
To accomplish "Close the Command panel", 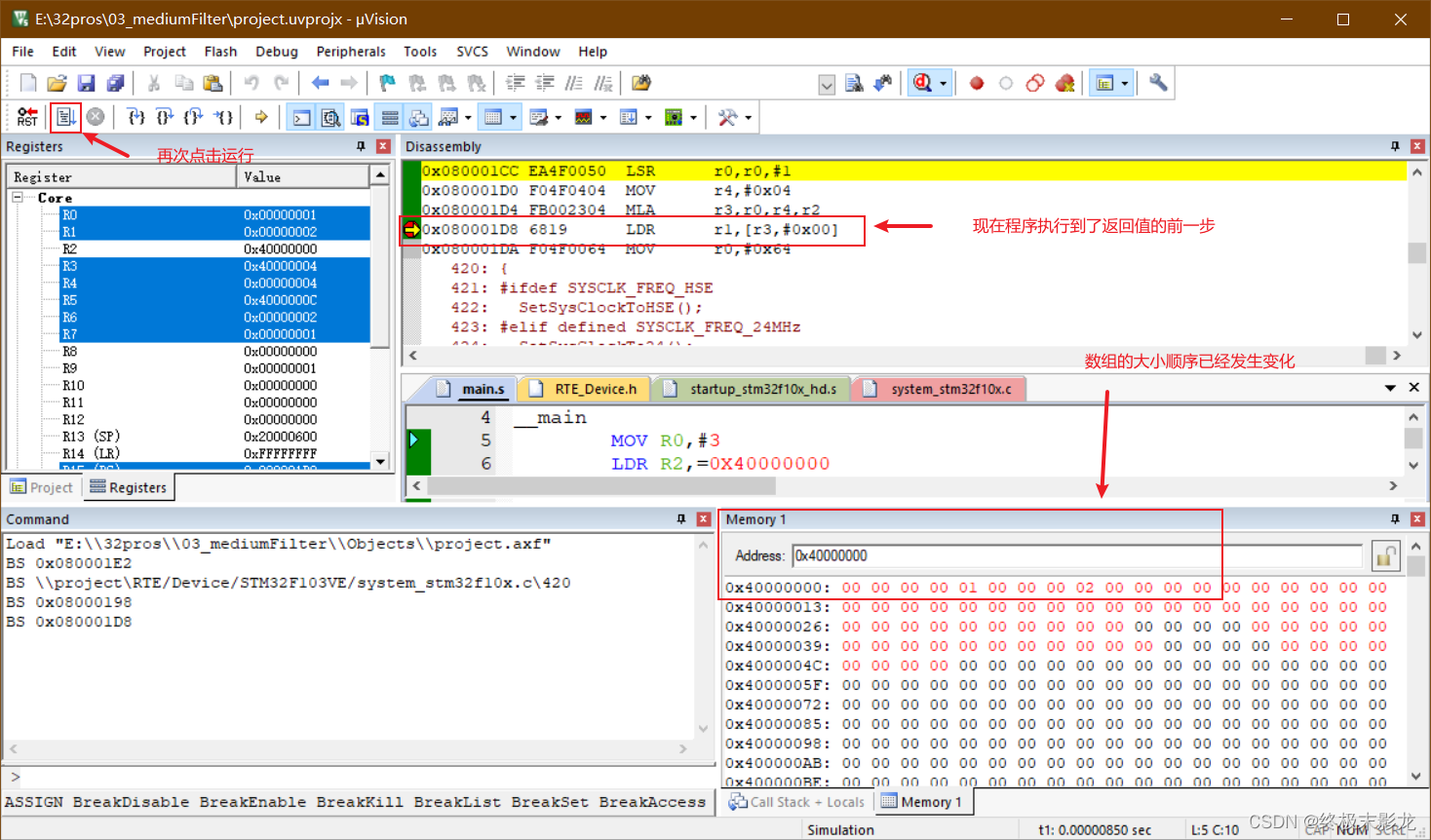I will point(703,519).
